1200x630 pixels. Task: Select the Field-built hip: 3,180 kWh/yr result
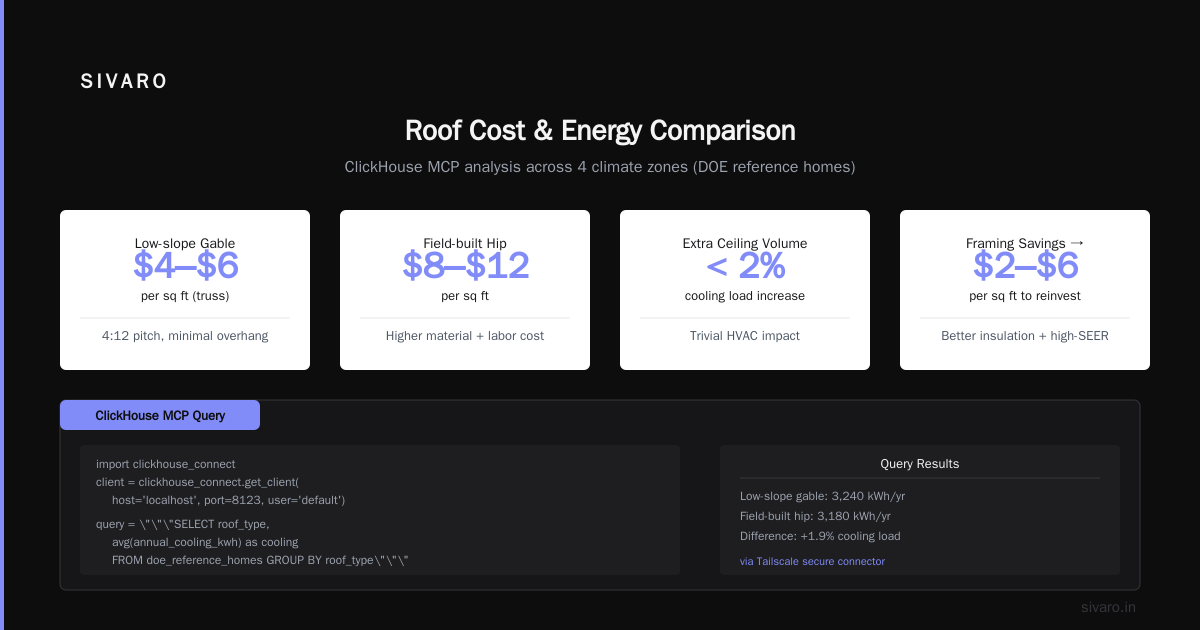pyautogui.click(x=815, y=516)
